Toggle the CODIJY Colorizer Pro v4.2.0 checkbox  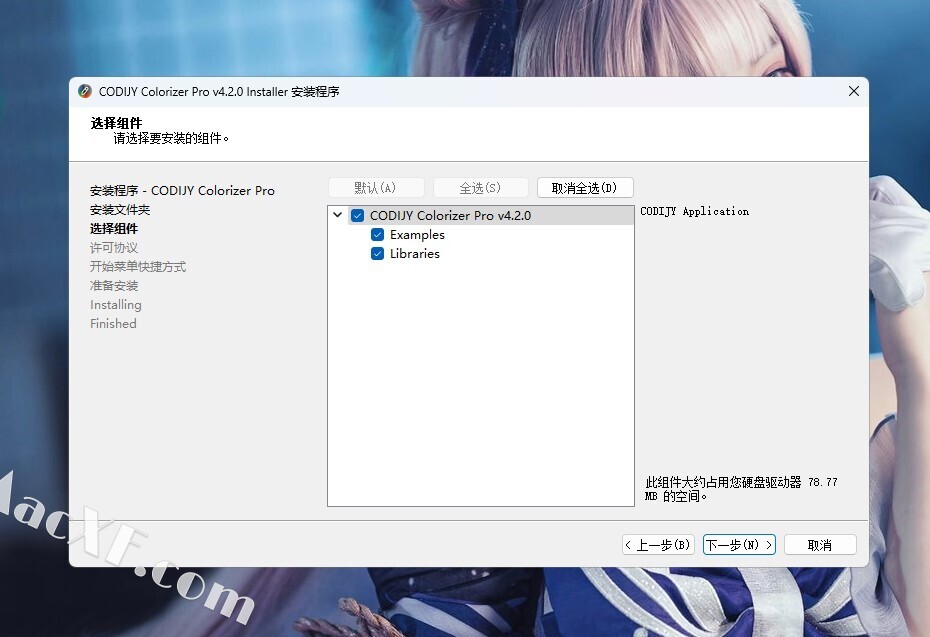coord(358,216)
